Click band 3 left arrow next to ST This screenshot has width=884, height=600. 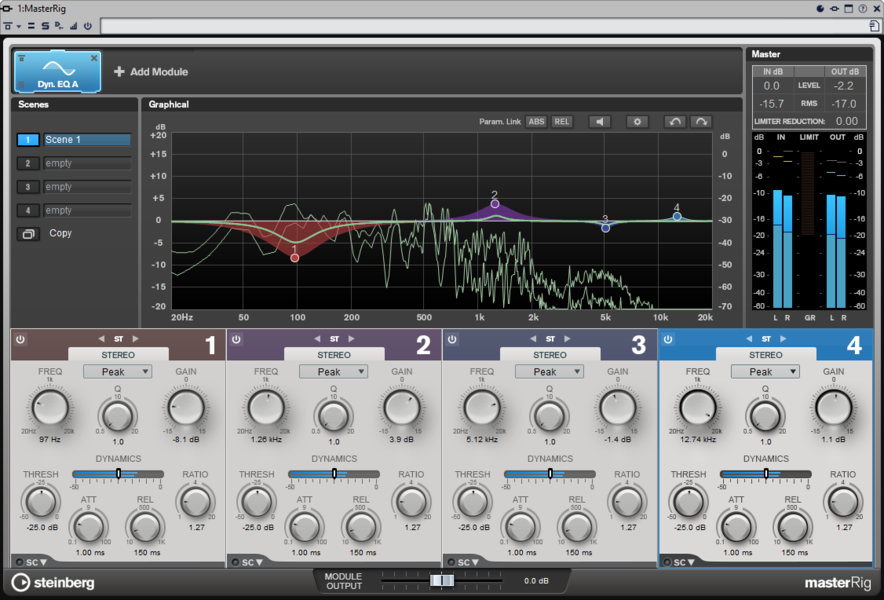click(533, 339)
